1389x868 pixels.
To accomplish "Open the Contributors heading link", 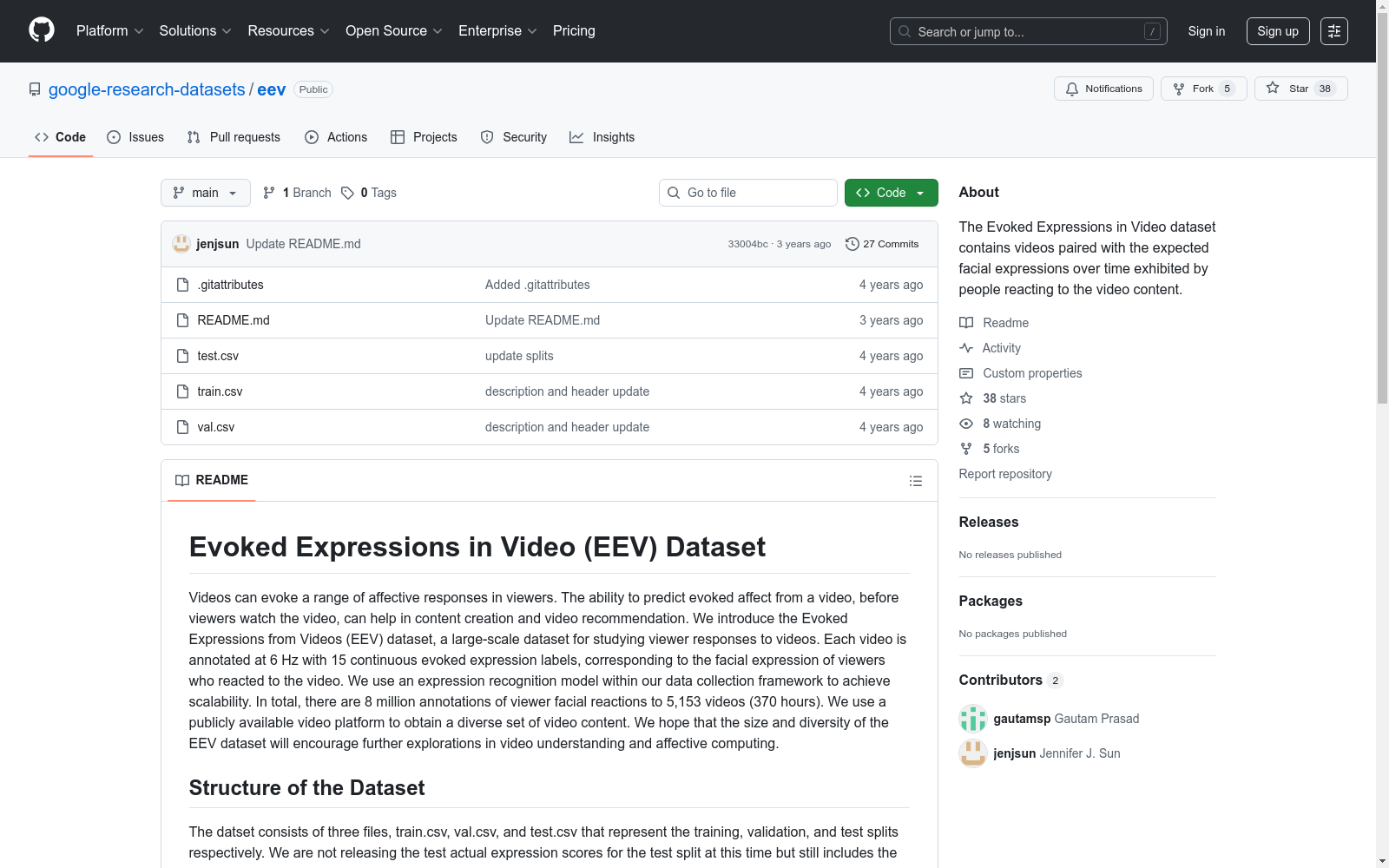I will [x=1010, y=680].
